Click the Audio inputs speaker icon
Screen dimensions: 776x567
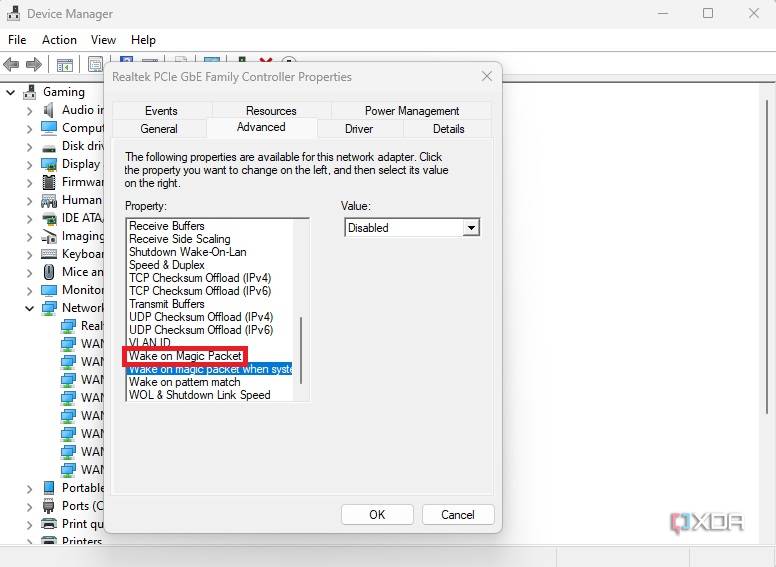[48, 110]
